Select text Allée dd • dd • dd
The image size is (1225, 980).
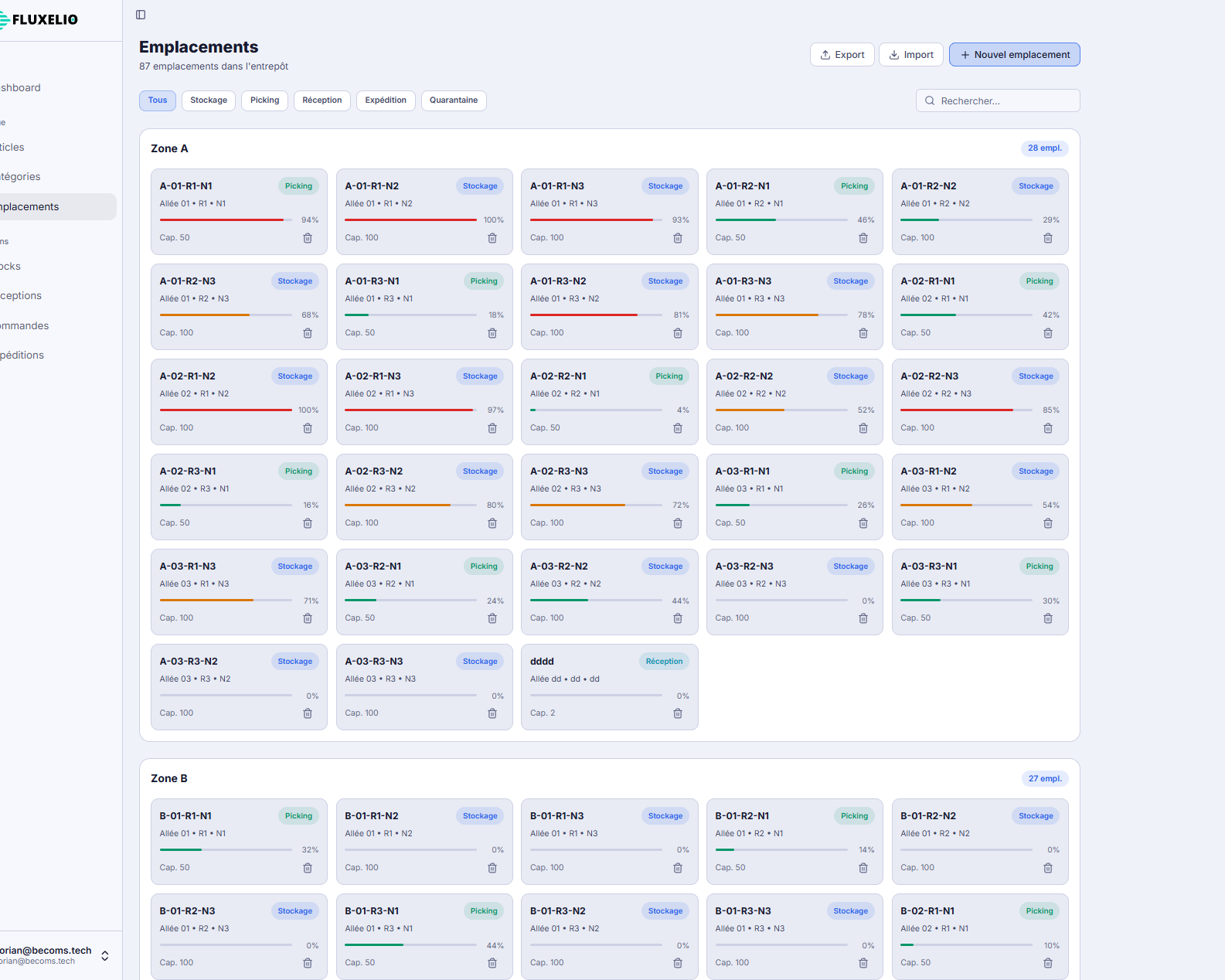point(565,679)
